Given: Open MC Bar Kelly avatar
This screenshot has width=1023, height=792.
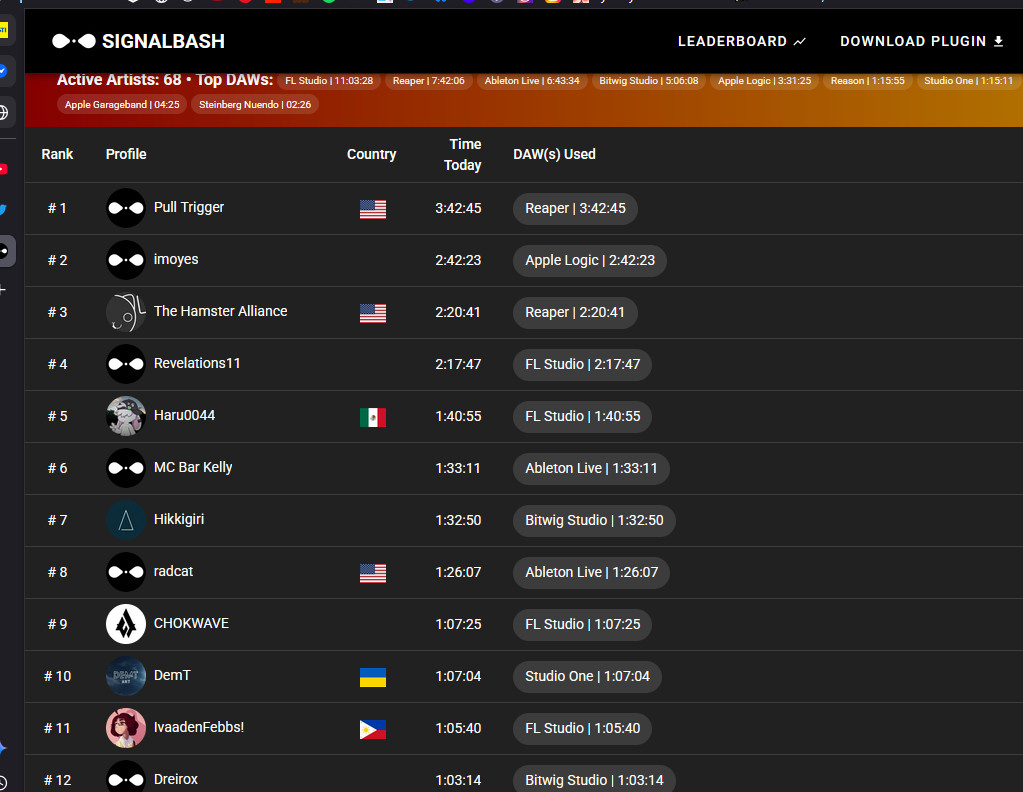Looking at the screenshot, I should [x=126, y=468].
